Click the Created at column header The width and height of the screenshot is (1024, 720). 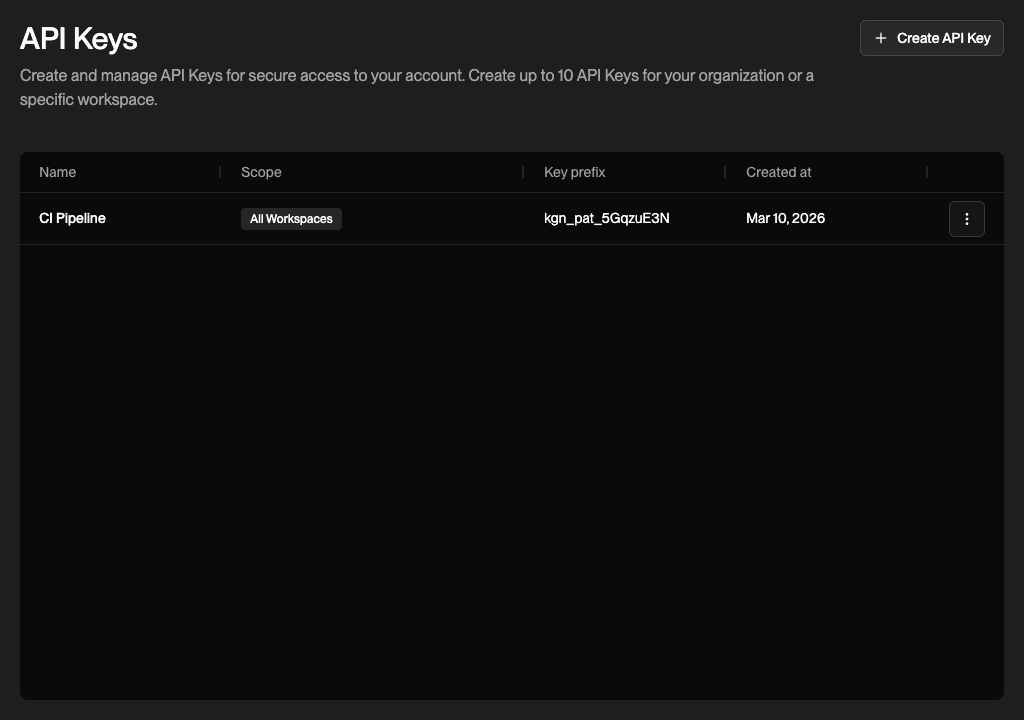click(778, 172)
